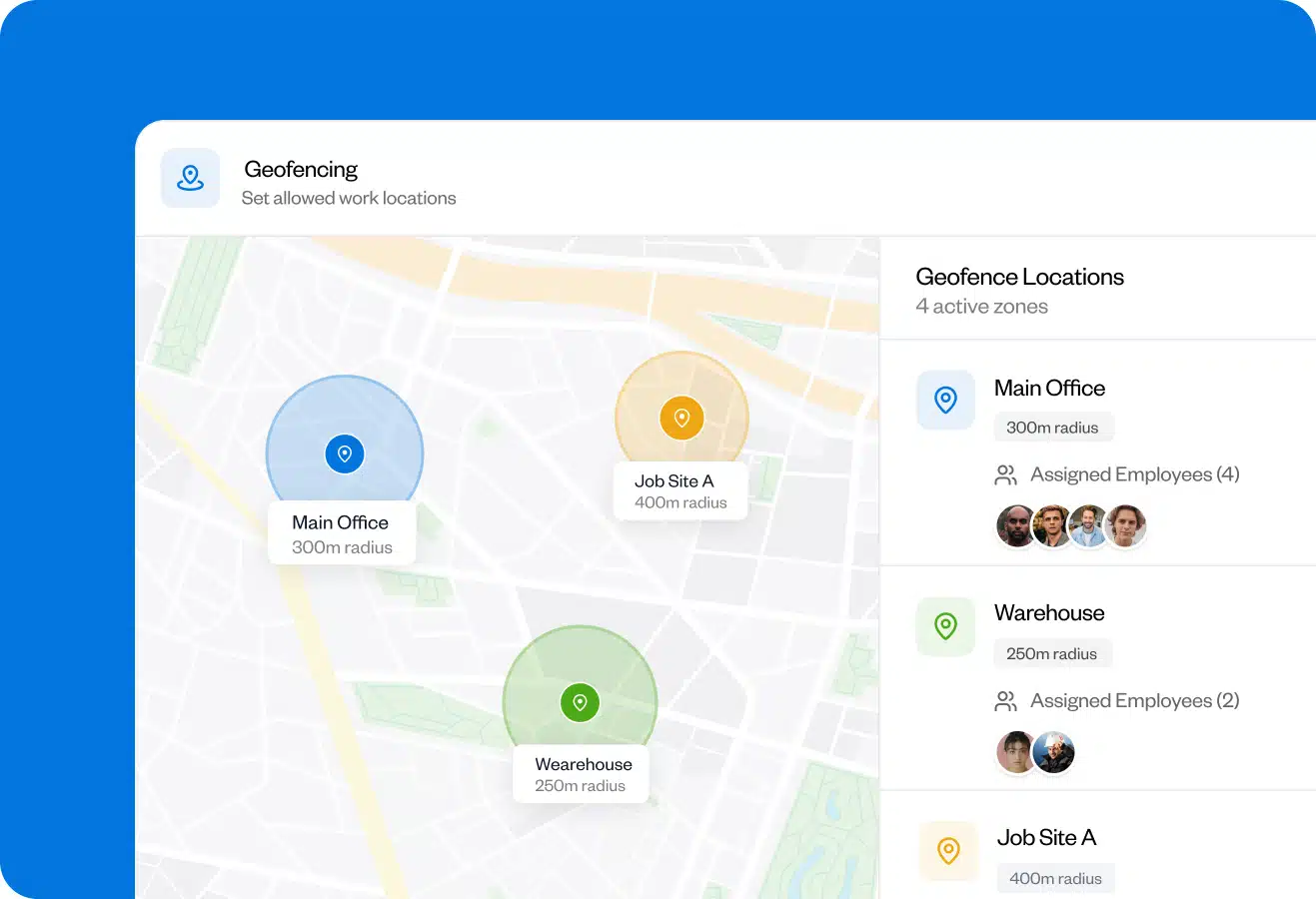Select the blue Main Office map pin

344,452
